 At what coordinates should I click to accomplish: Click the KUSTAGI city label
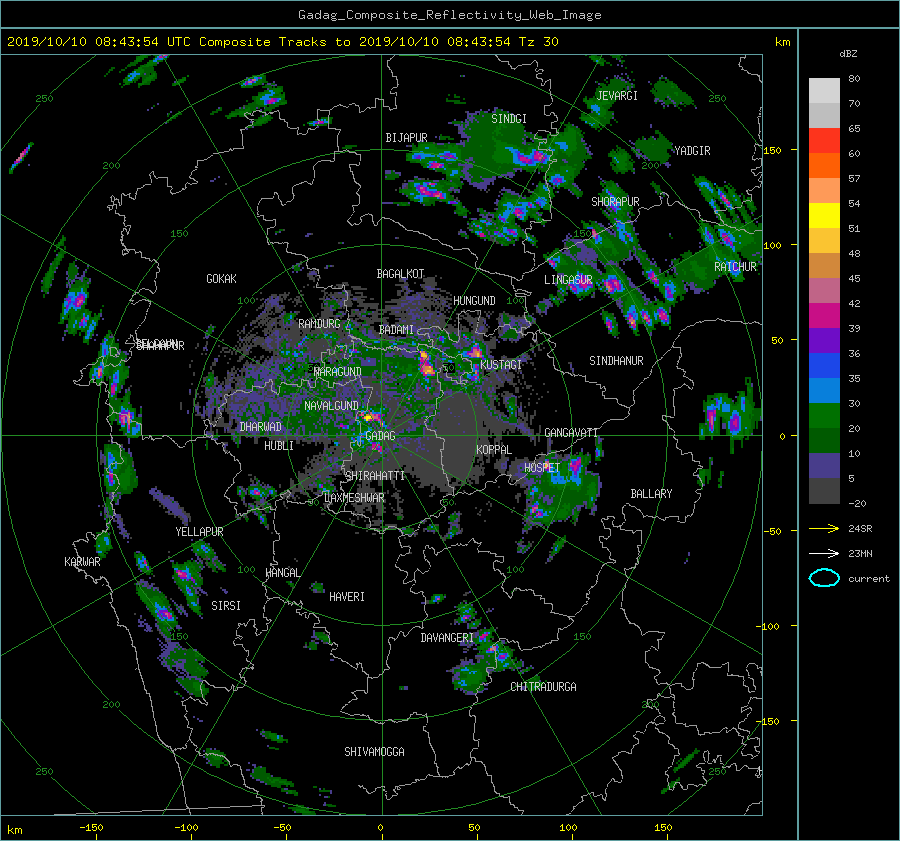pyautogui.click(x=501, y=365)
